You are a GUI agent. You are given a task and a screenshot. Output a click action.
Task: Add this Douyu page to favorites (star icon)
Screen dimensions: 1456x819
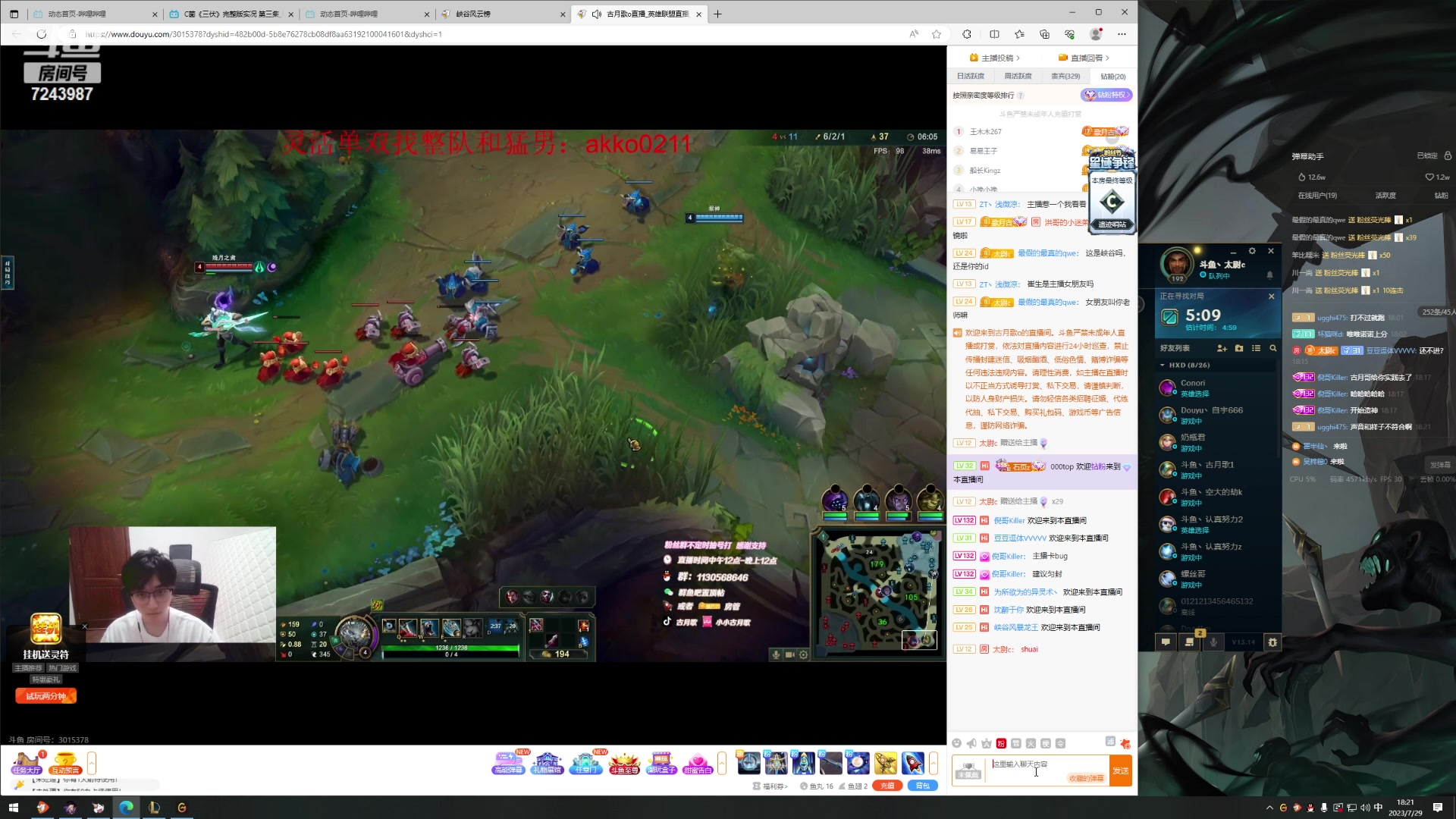click(x=937, y=34)
